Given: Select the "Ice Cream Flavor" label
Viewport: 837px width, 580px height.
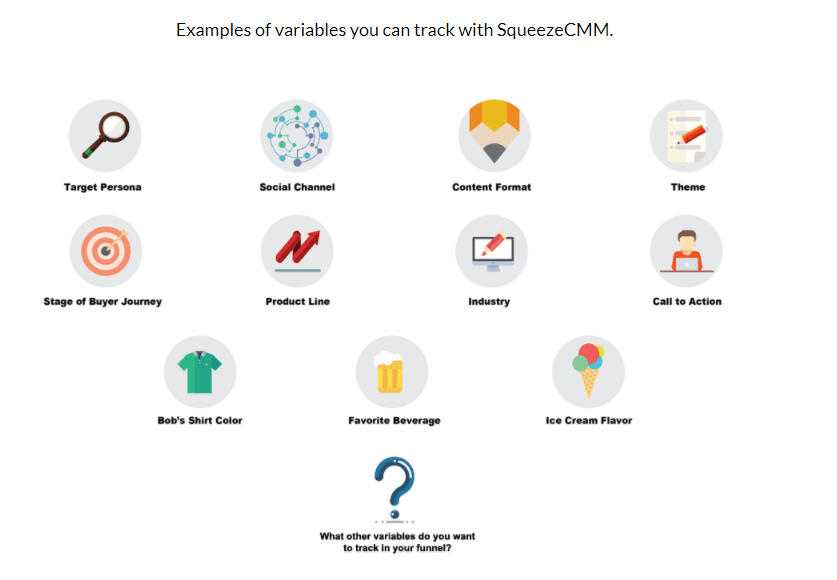Looking at the screenshot, I should pyautogui.click(x=589, y=420).
